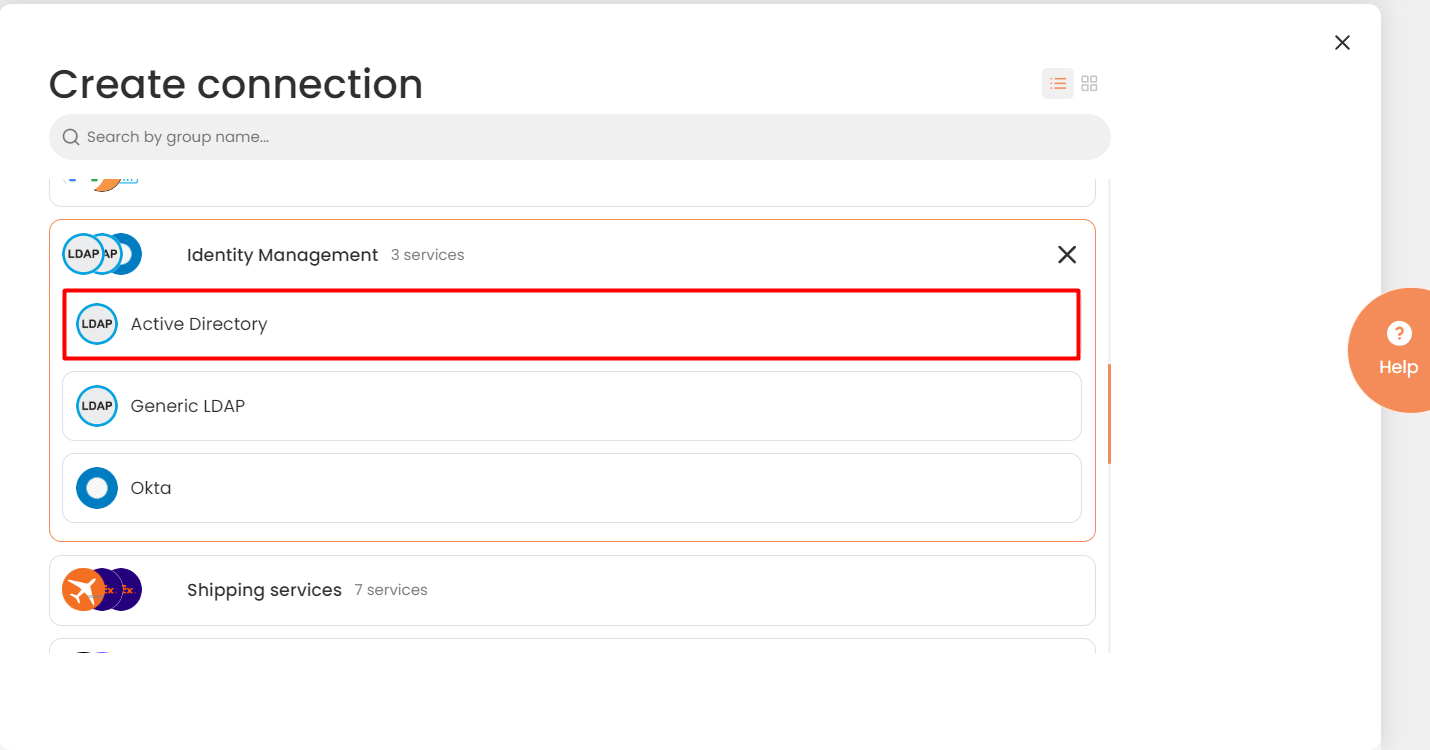Click the Shipping services airplane icon
This screenshot has height=750, width=1430.
82,590
